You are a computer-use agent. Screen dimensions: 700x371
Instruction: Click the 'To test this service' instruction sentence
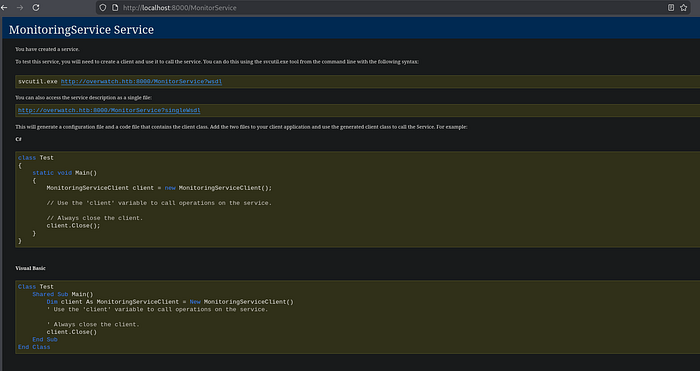pyautogui.click(x=217, y=62)
